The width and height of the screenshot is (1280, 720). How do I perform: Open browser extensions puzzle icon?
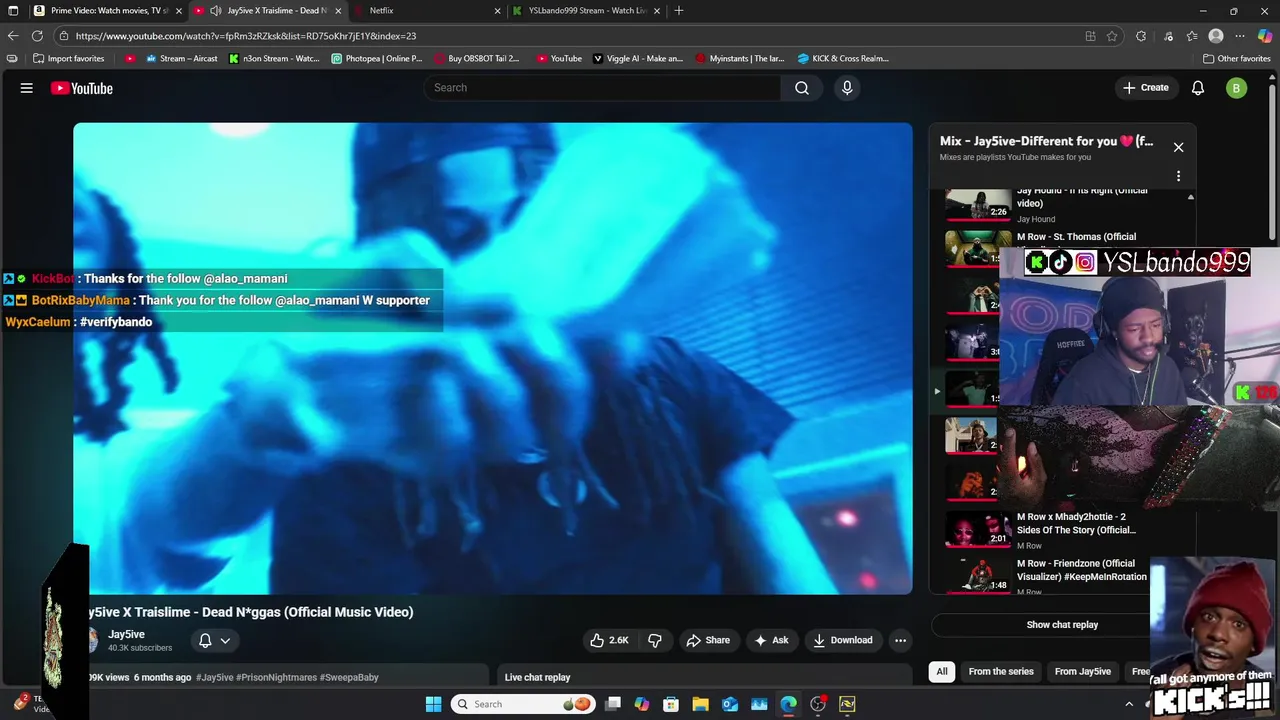tap(1141, 36)
